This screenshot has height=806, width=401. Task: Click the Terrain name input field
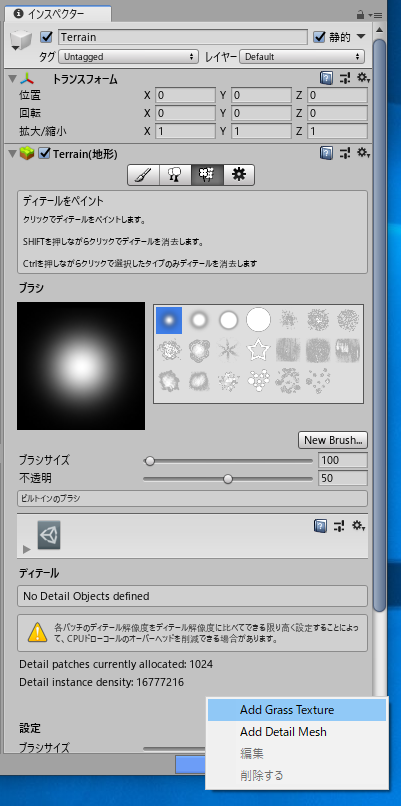tap(183, 37)
